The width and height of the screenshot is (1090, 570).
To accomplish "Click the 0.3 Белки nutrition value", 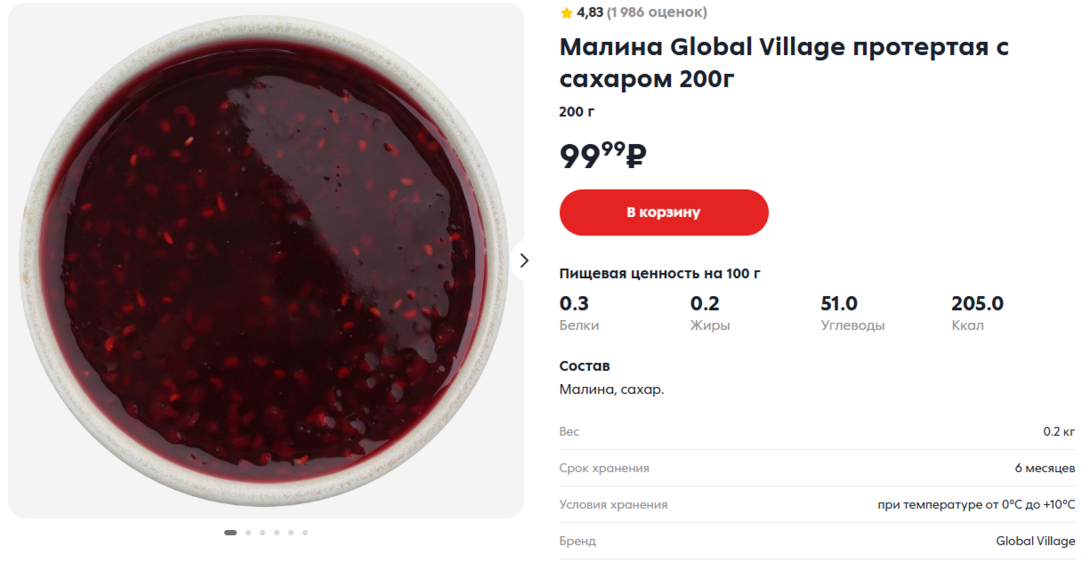I will 574,304.
